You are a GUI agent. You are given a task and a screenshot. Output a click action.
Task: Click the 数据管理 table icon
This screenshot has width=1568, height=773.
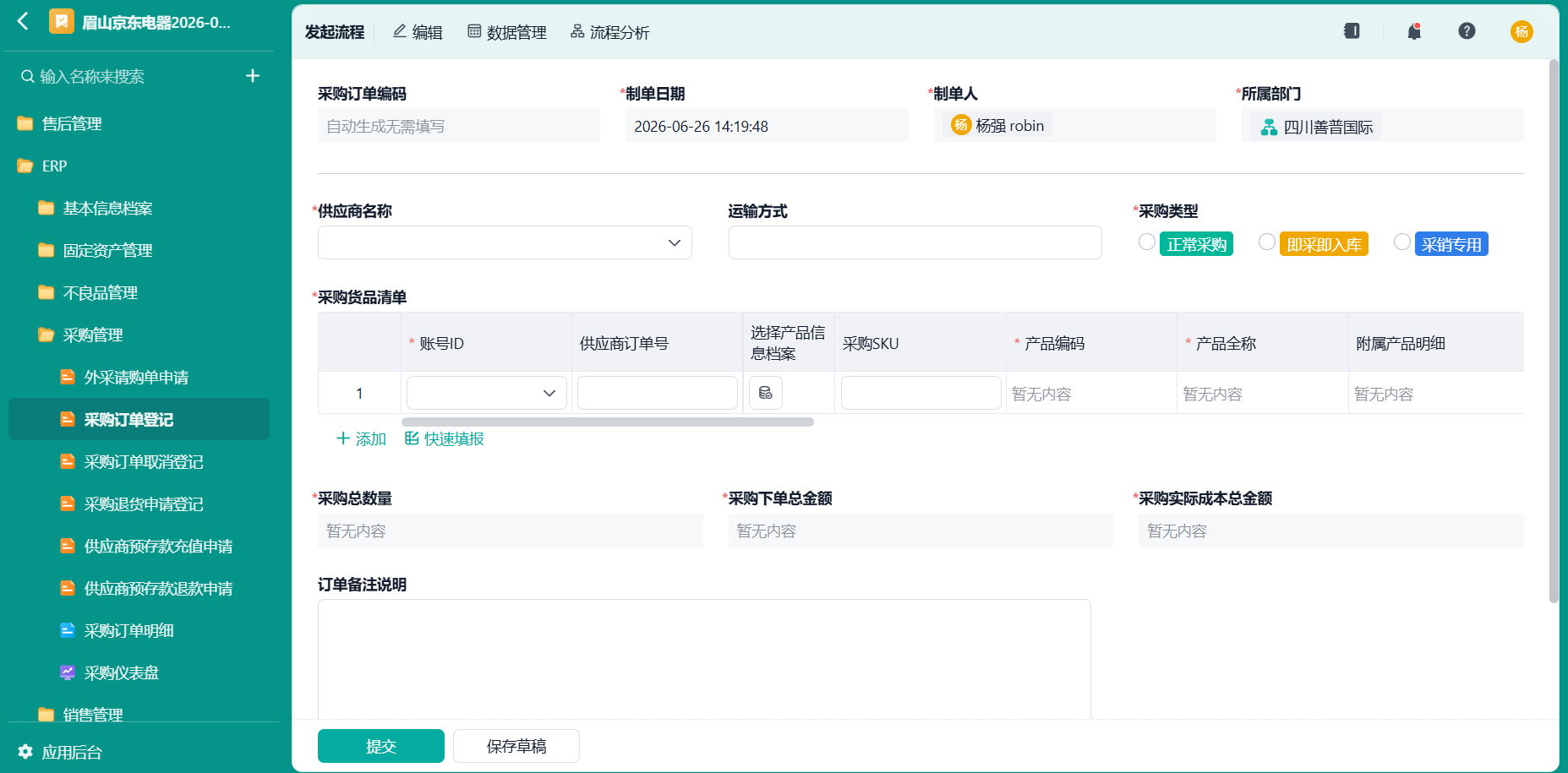(x=474, y=31)
